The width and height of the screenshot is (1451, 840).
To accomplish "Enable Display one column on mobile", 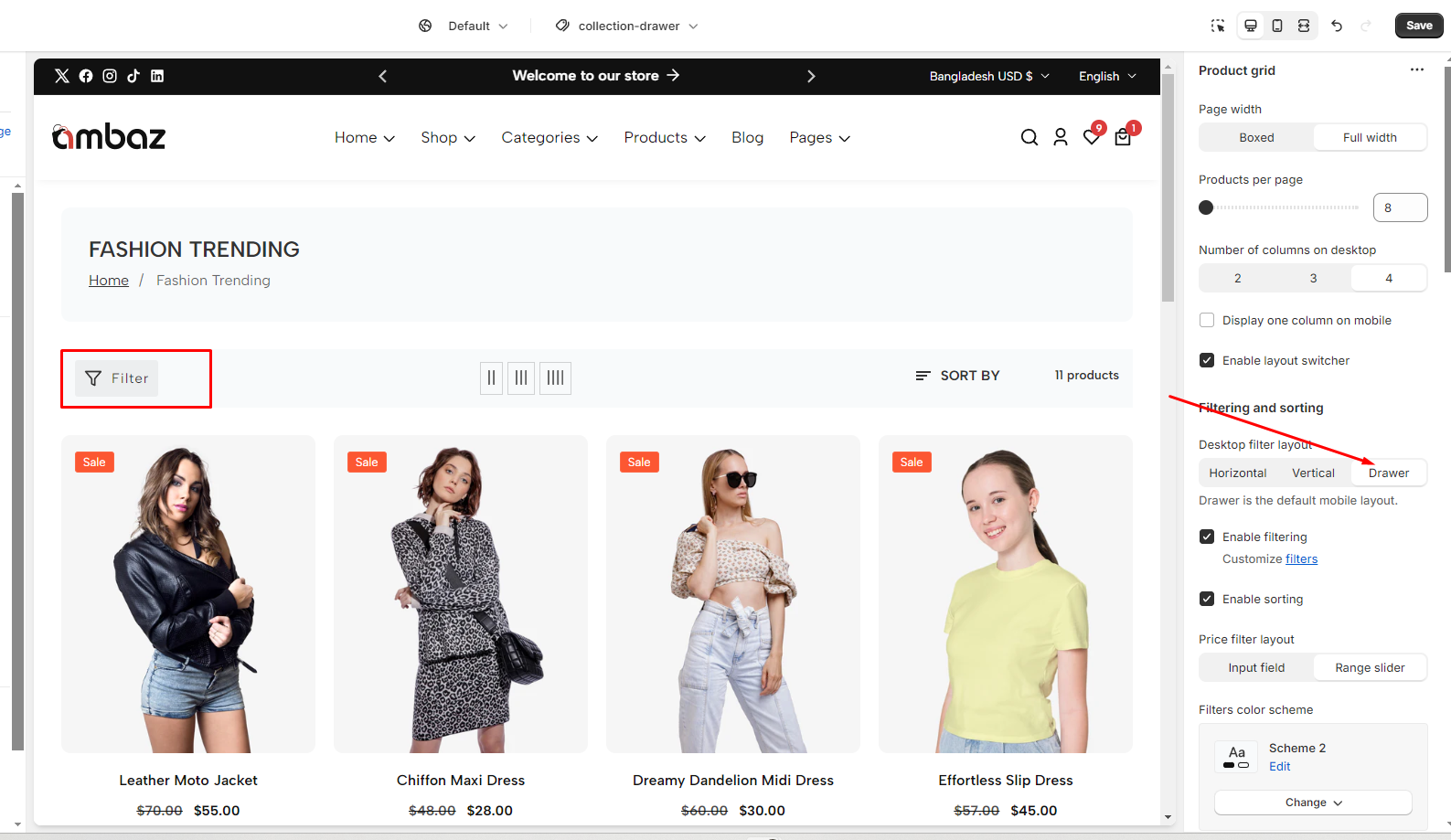I will pyautogui.click(x=1207, y=320).
